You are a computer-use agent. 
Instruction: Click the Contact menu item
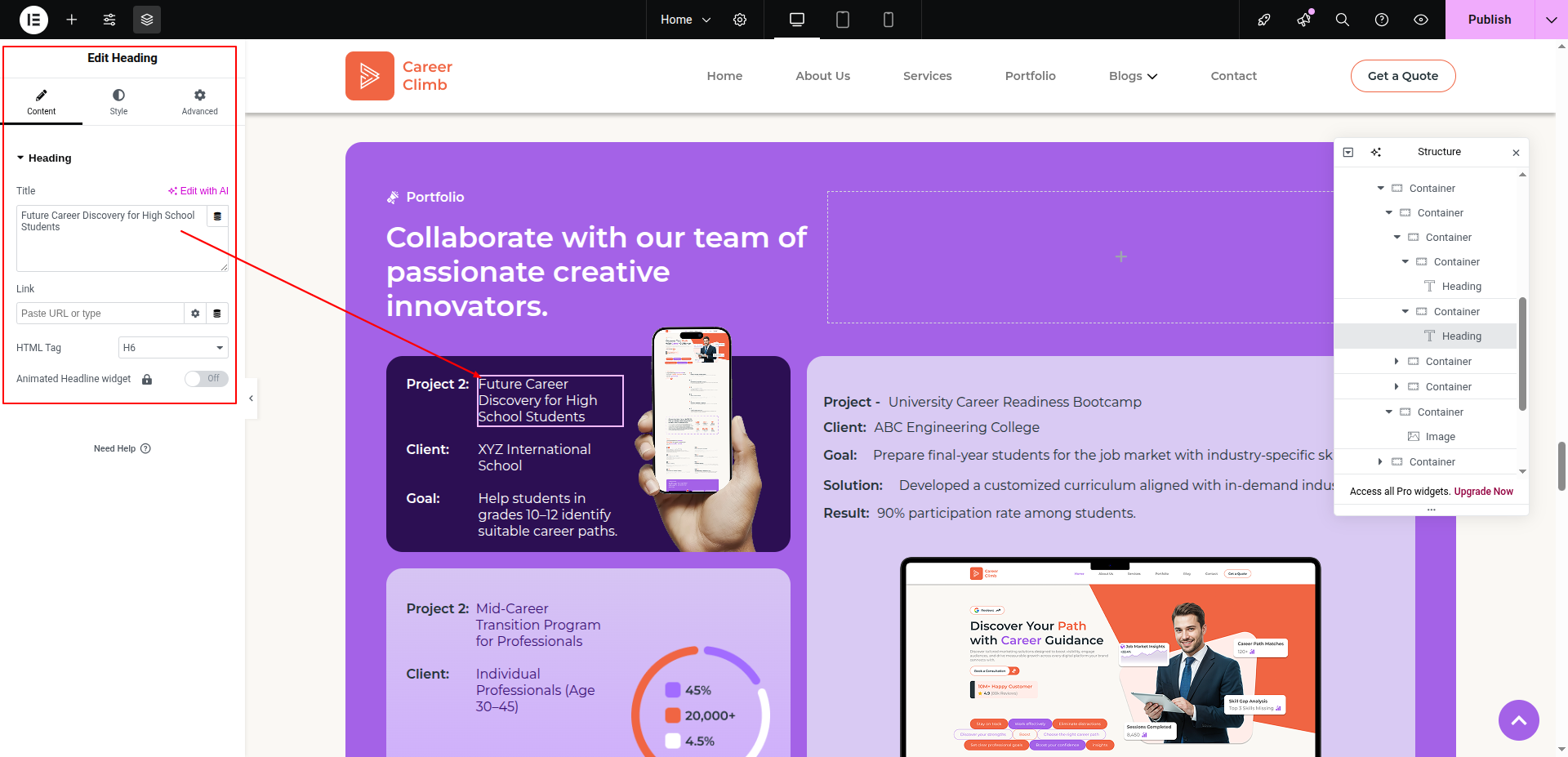pos(1234,76)
